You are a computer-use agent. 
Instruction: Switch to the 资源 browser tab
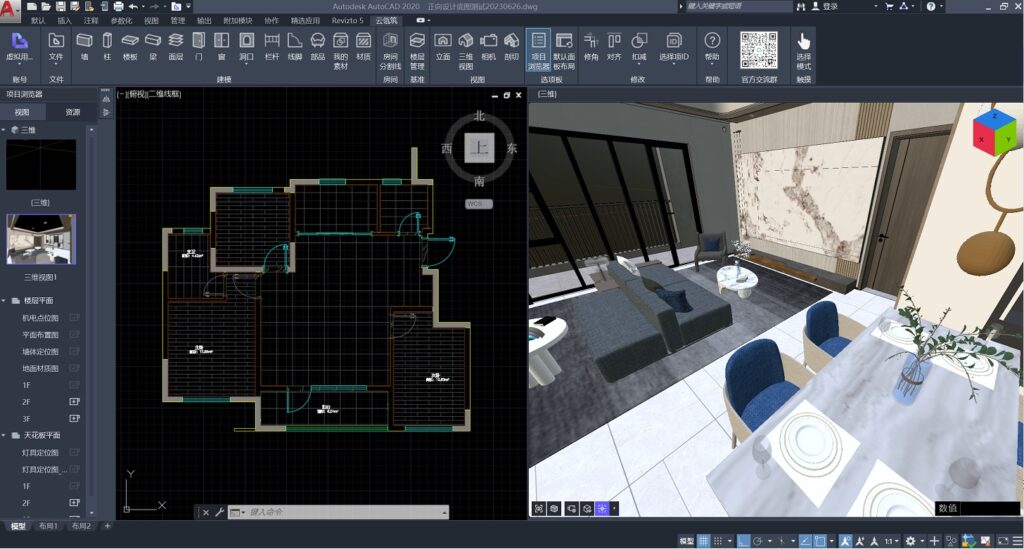coord(72,113)
